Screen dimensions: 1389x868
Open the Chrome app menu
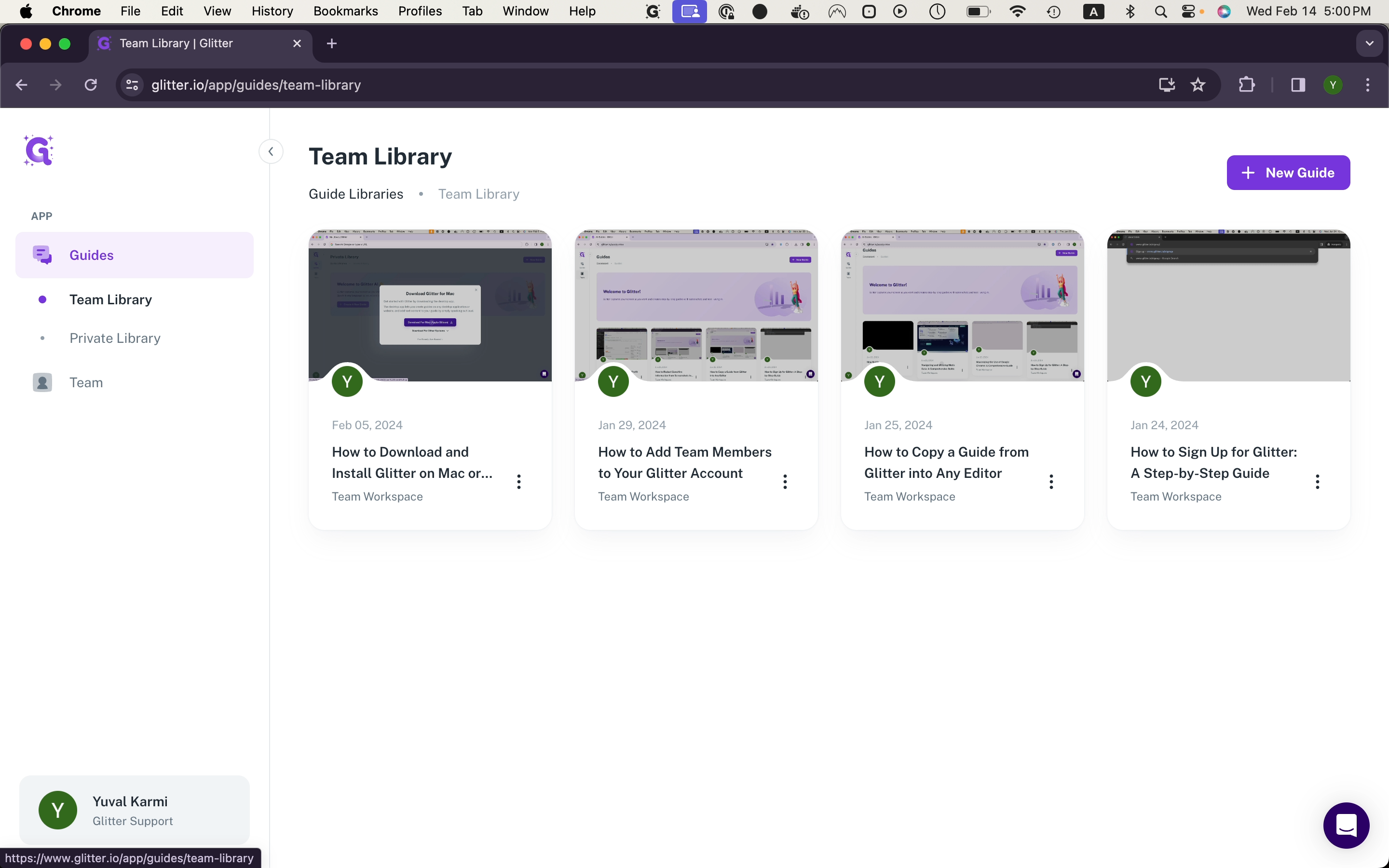(x=76, y=11)
